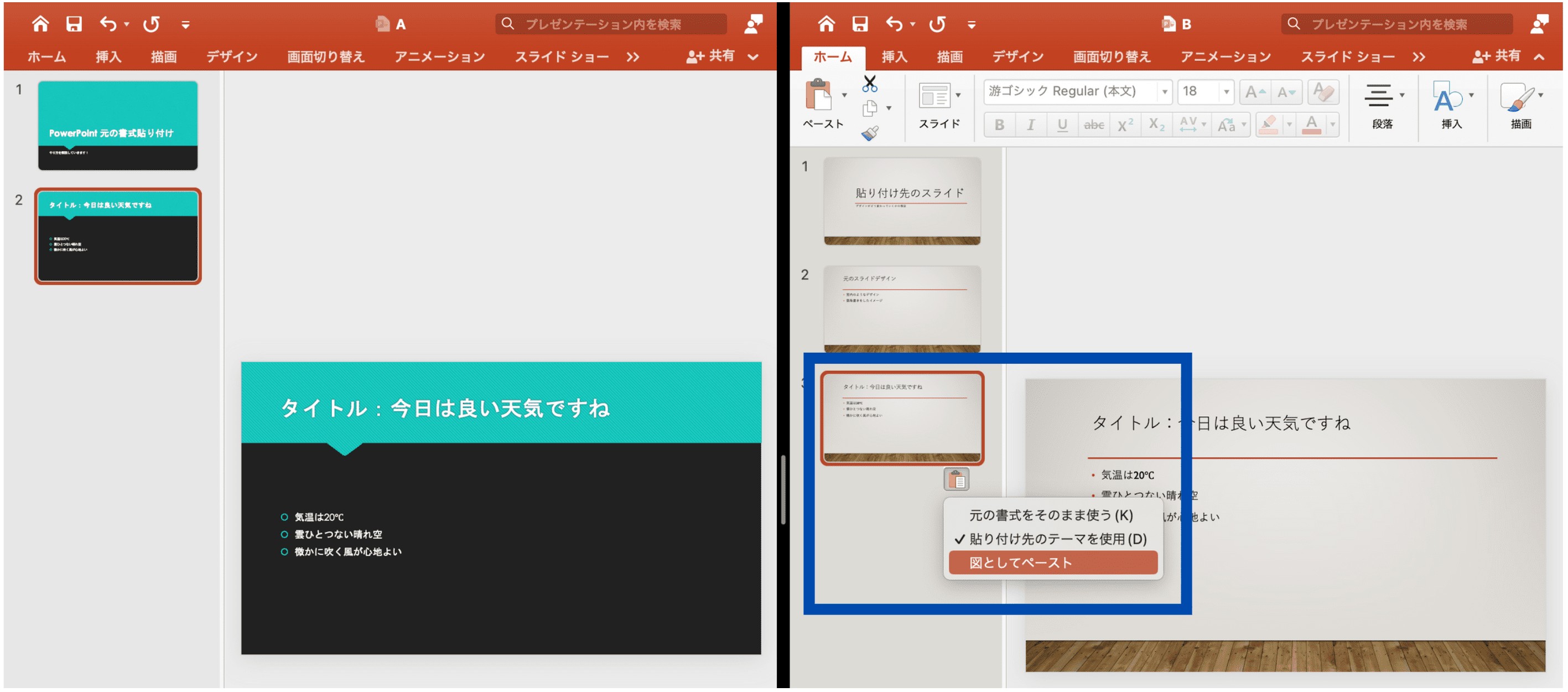This screenshot has width=1568, height=692.
Task: Show more ribbon tabs in window A
Action: 633,56
